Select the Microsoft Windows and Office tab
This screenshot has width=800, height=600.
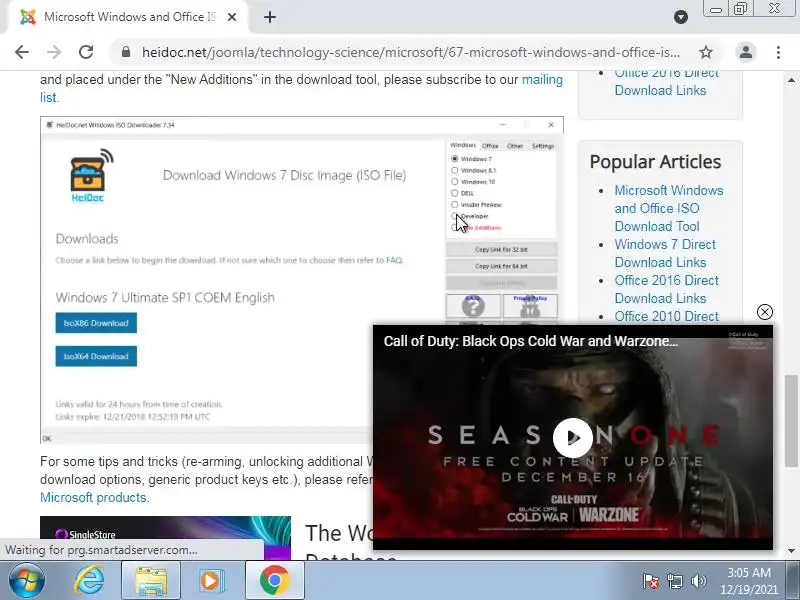(128, 17)
